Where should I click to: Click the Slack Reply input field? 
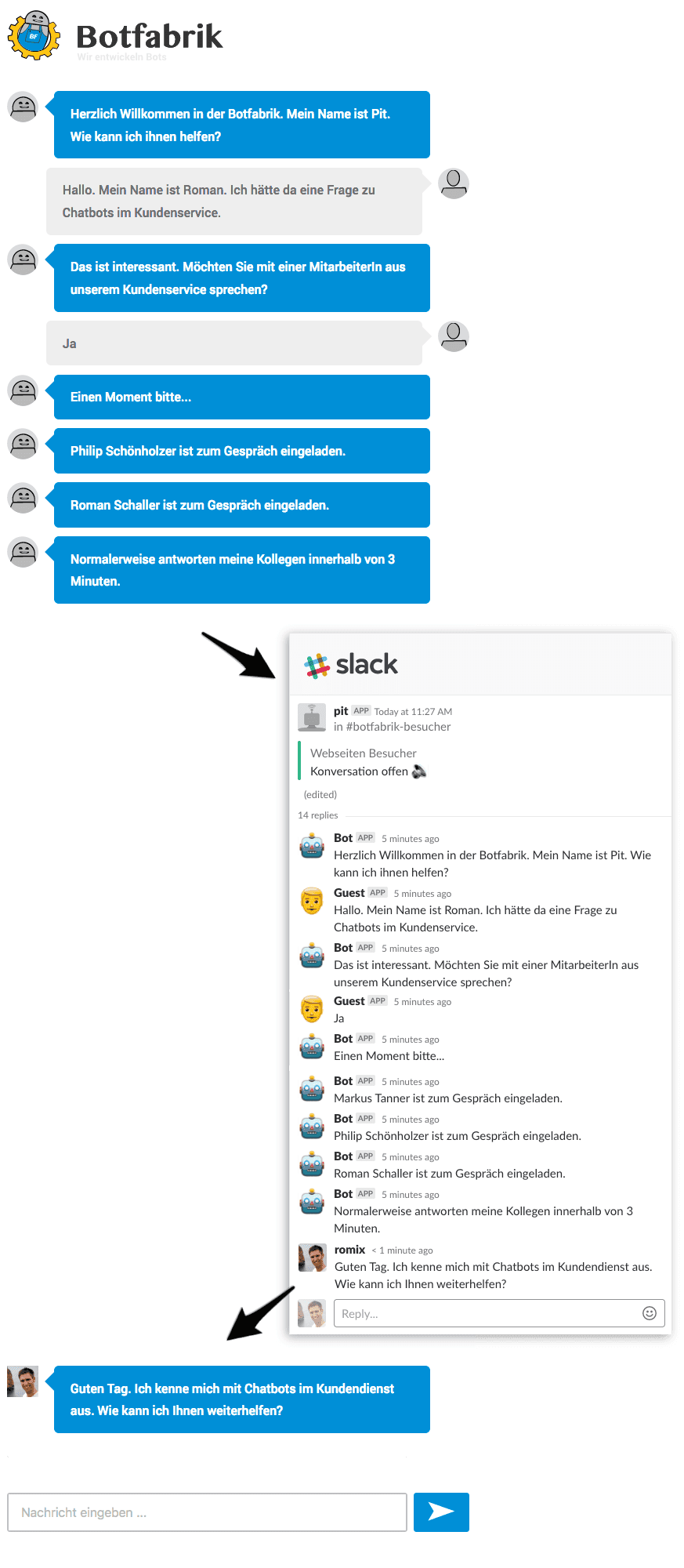[x=499, y=1313]
